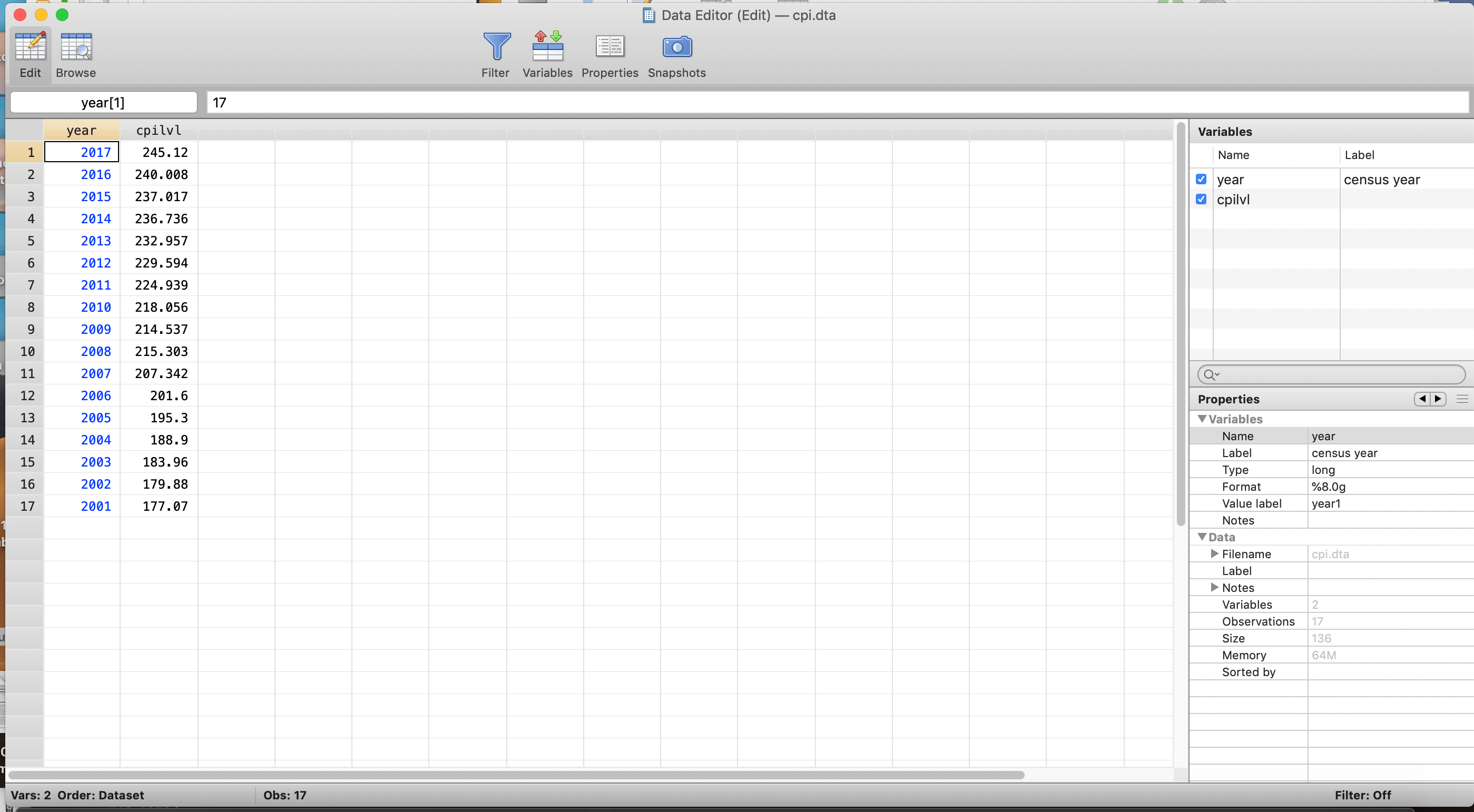Go to next variable in Properties

pos(1438,399)
